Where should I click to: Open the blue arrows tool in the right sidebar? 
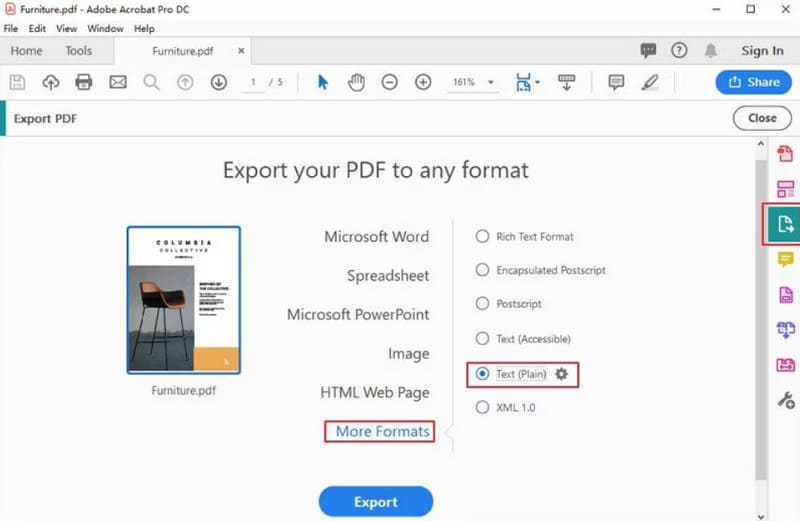coord(786,330)
